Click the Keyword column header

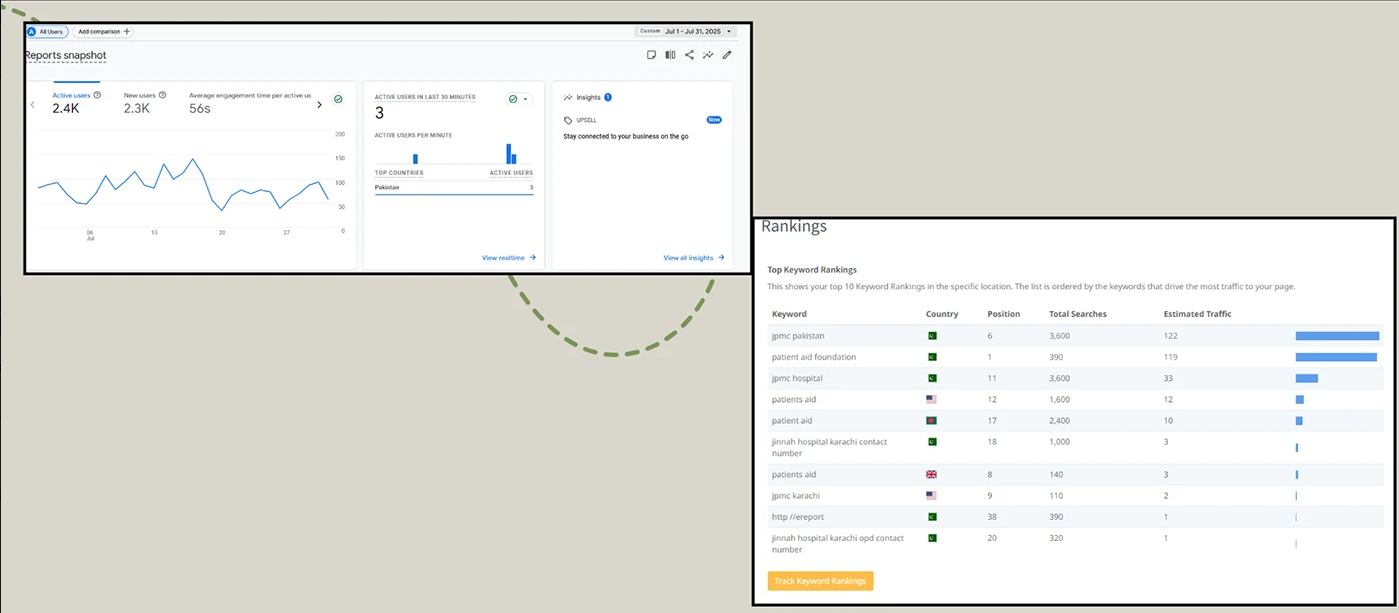(x=789, y=314)
